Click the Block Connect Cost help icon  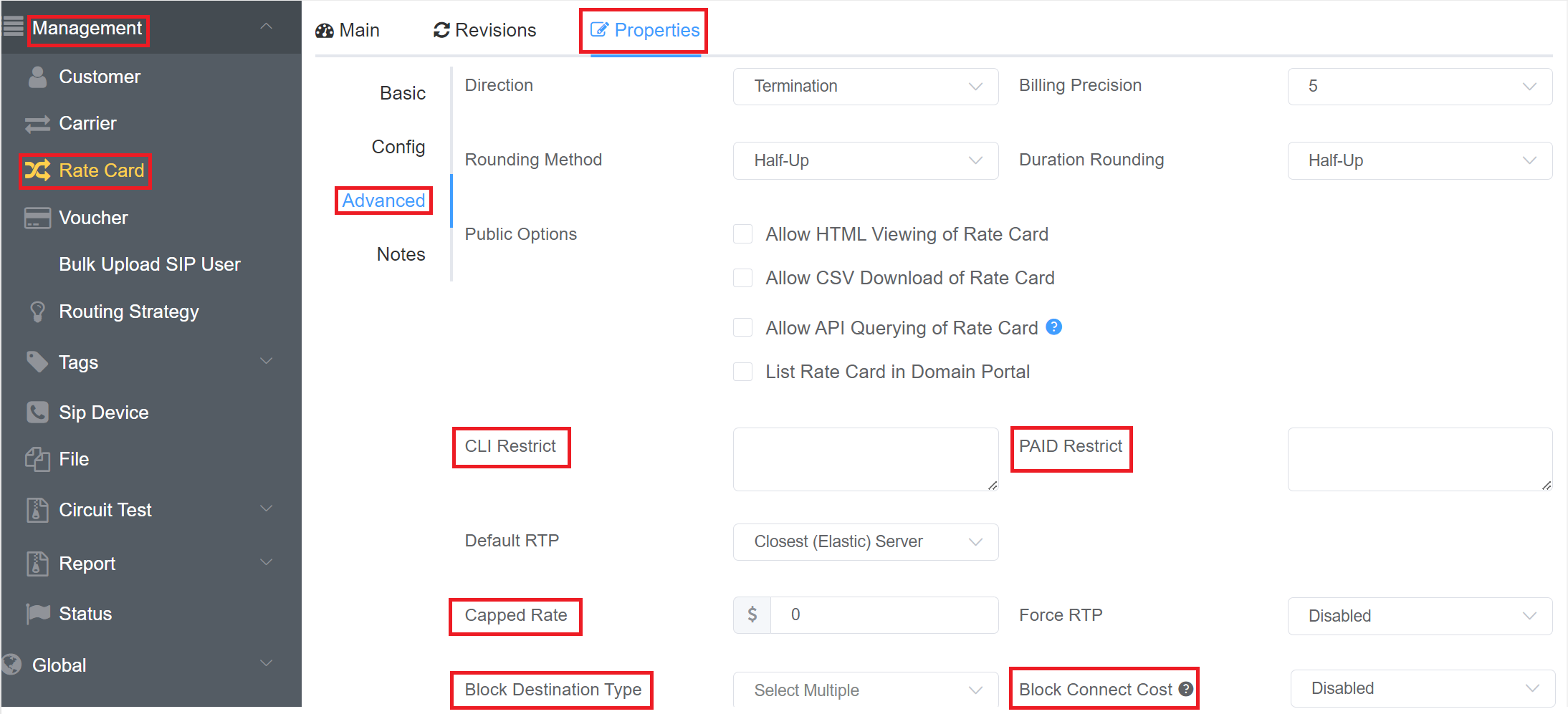(x=1186, y=689)
